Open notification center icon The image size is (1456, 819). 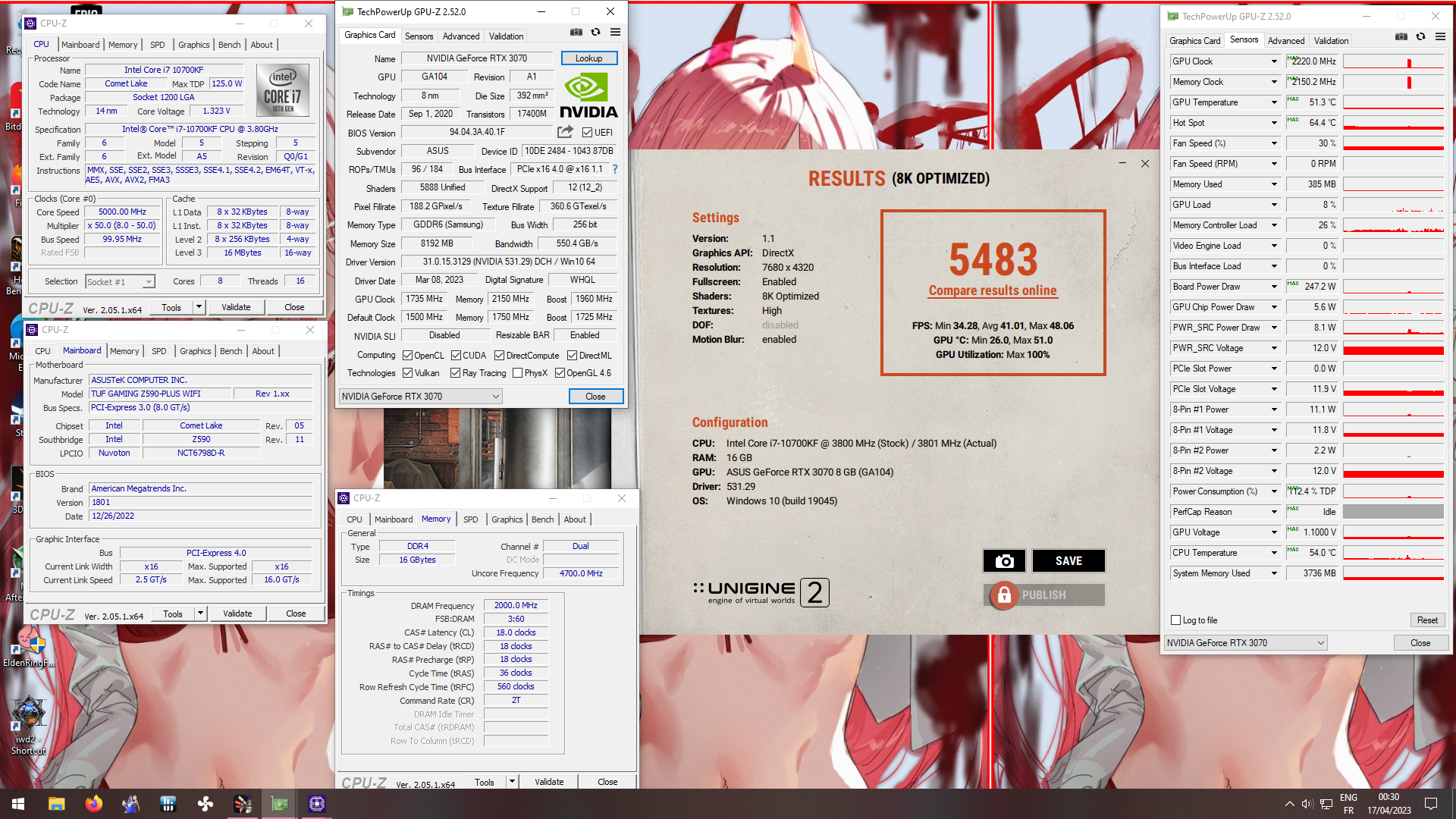[1431, 804]
